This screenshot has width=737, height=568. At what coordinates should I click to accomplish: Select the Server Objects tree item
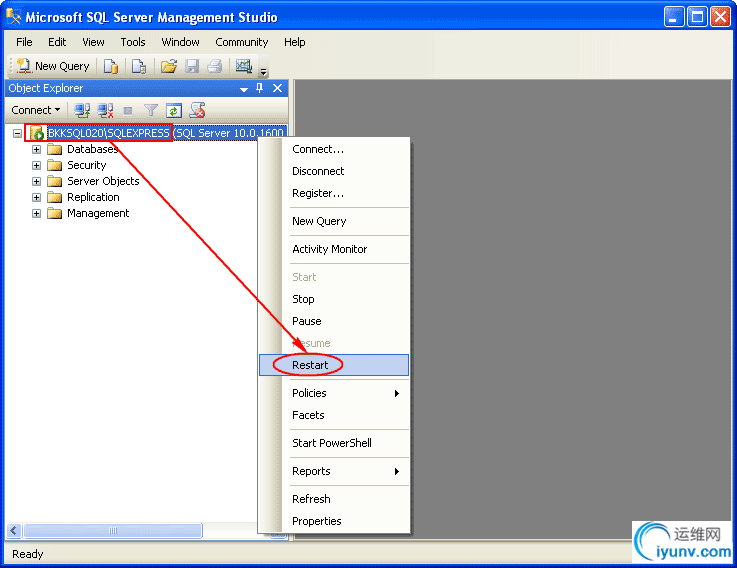click(103, 181)
